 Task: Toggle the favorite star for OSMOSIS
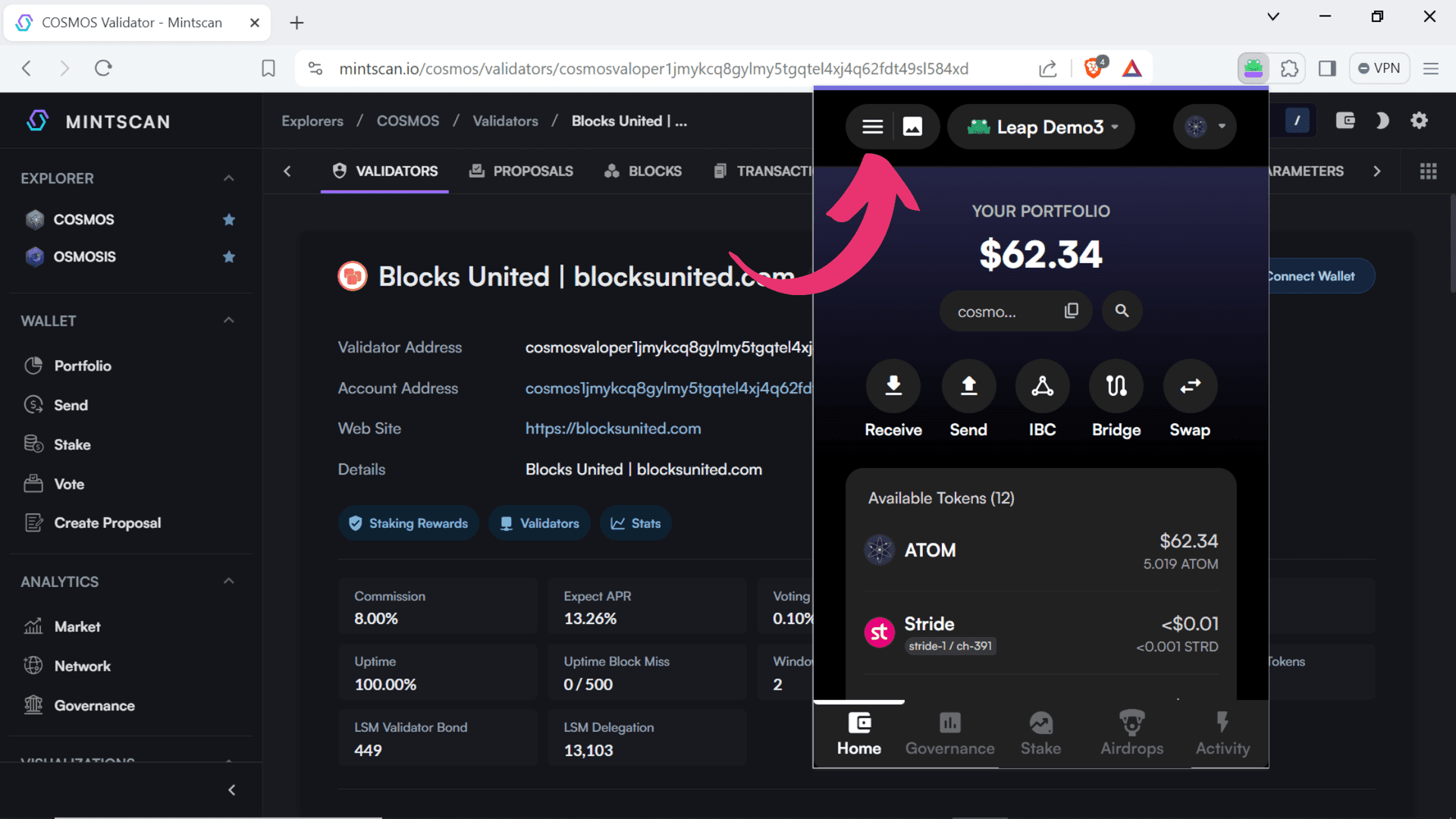[x=229, y=257]
